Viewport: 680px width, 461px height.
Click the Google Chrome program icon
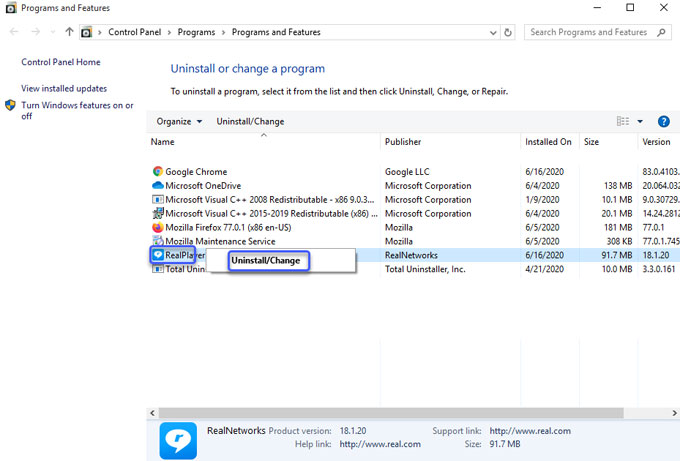tap(158, 171)
